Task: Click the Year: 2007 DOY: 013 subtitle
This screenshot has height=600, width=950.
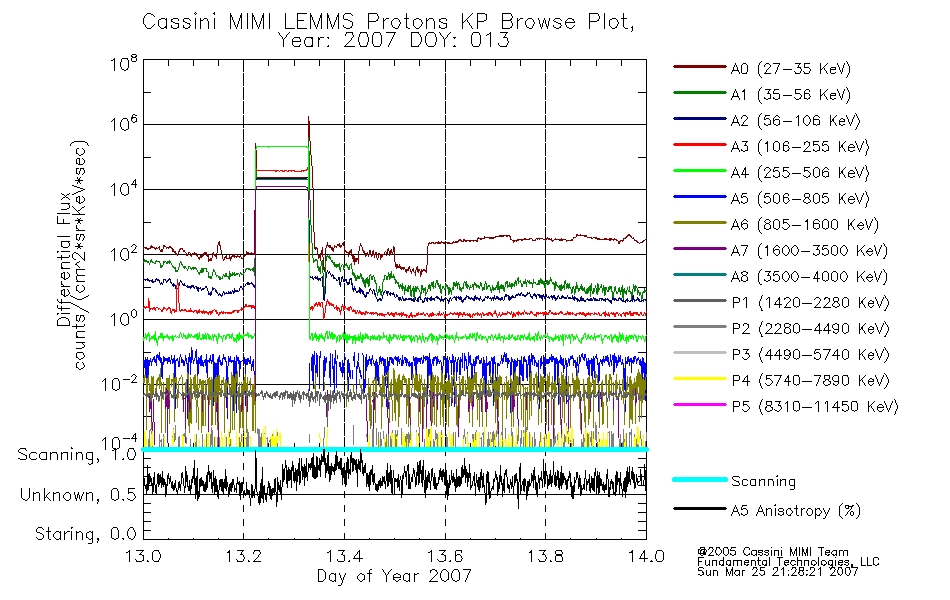Action: (393, 41)
